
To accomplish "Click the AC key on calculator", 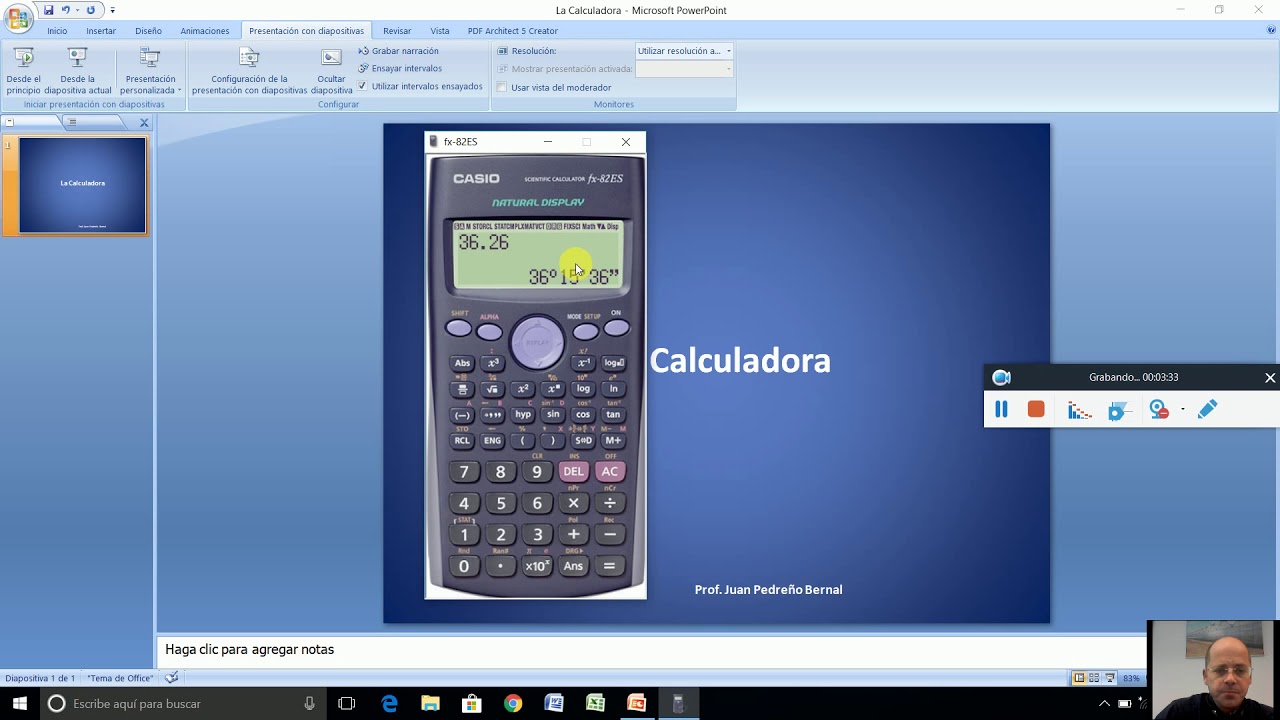I will coord(610,471).
